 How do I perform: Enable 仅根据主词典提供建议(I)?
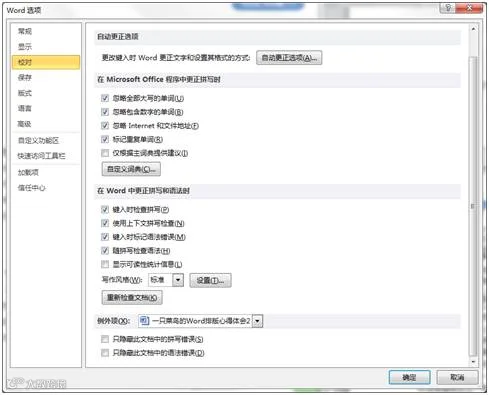pos(105,153)
